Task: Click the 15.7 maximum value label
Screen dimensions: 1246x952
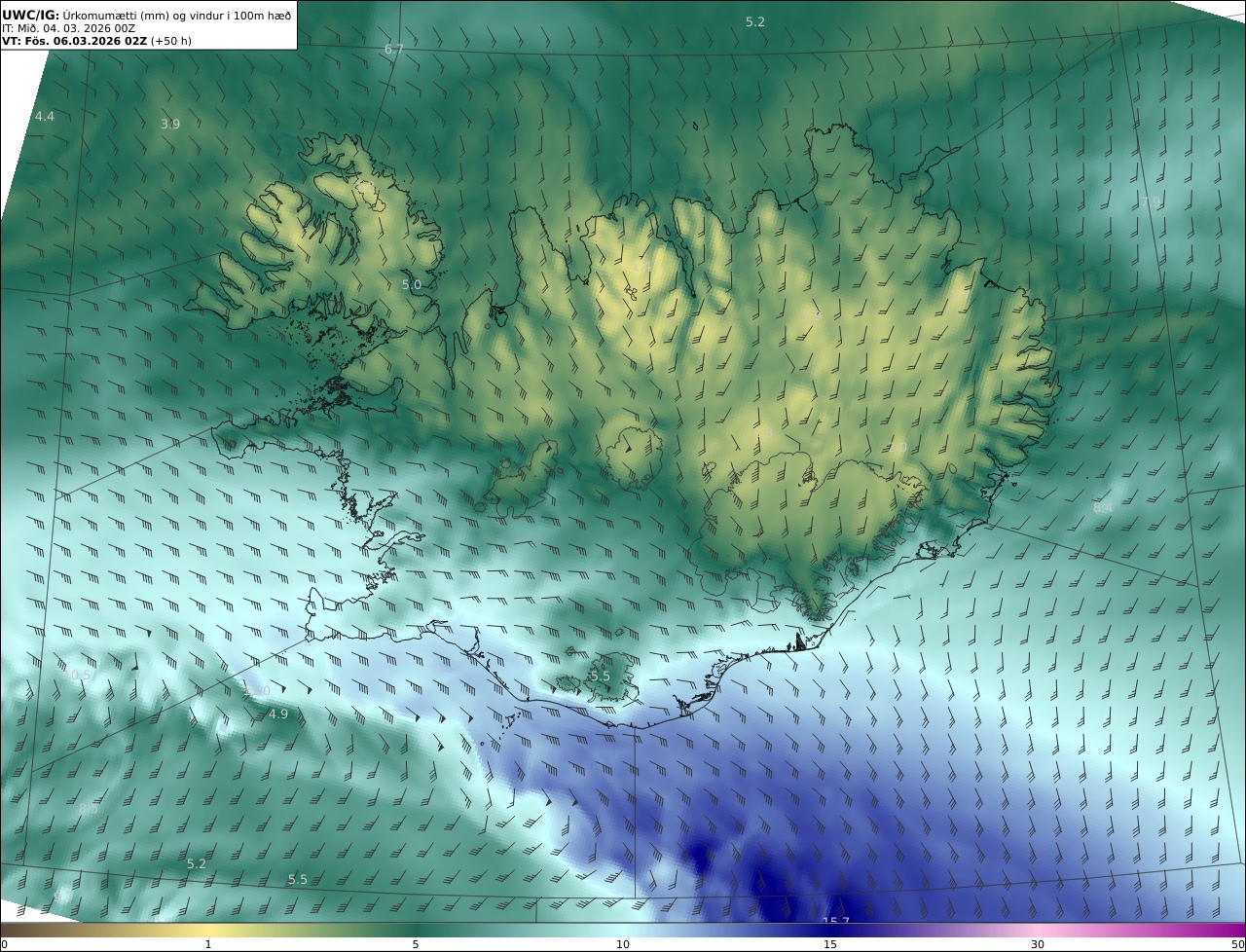Action: click(x=835, y=921)
